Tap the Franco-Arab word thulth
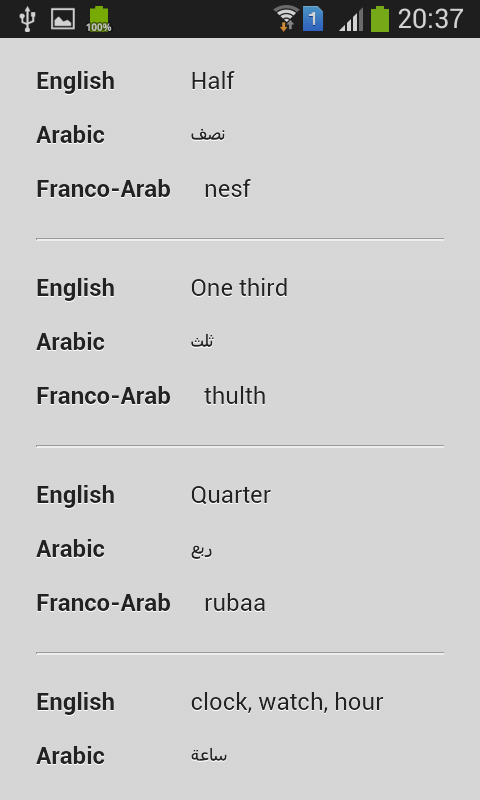The image size is (480, 800). point(235,396)
